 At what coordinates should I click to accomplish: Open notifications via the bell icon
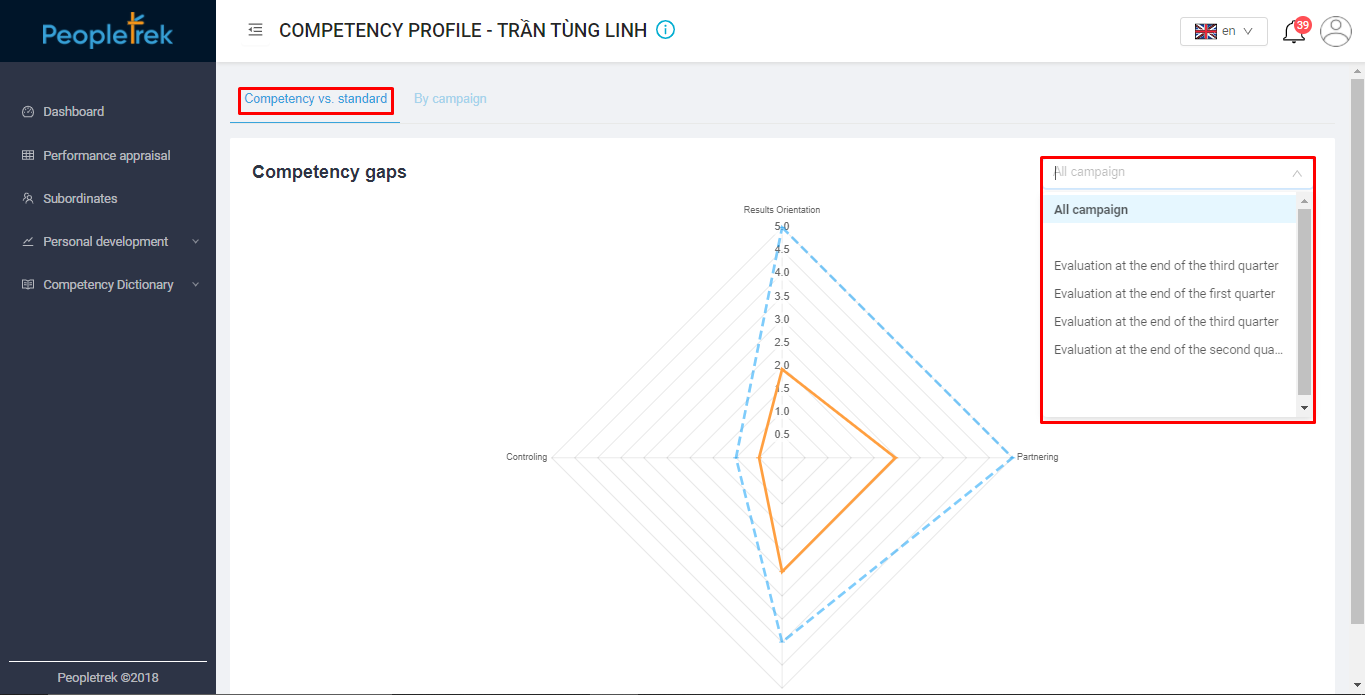coord(1293,31)
